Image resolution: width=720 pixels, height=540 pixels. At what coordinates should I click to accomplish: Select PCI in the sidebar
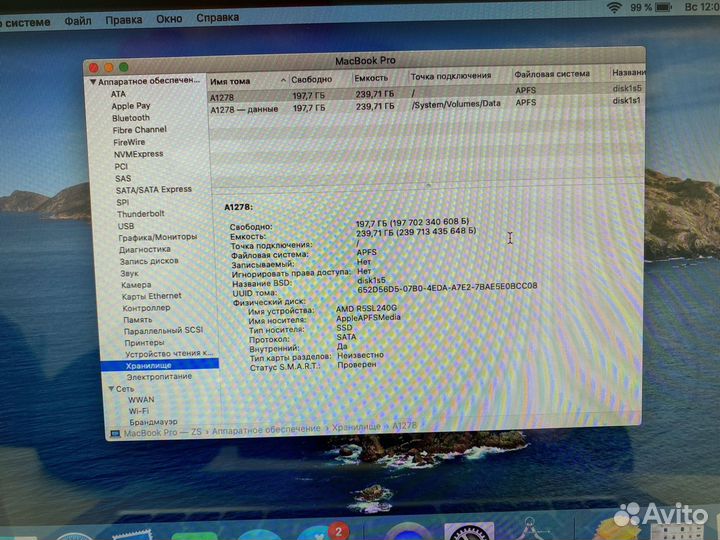121,167
